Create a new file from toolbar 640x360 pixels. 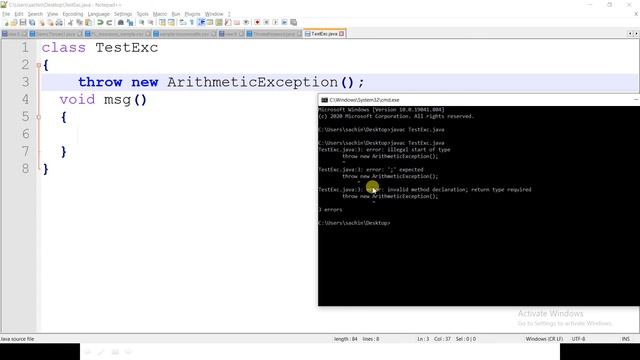[x=6, y=22]
